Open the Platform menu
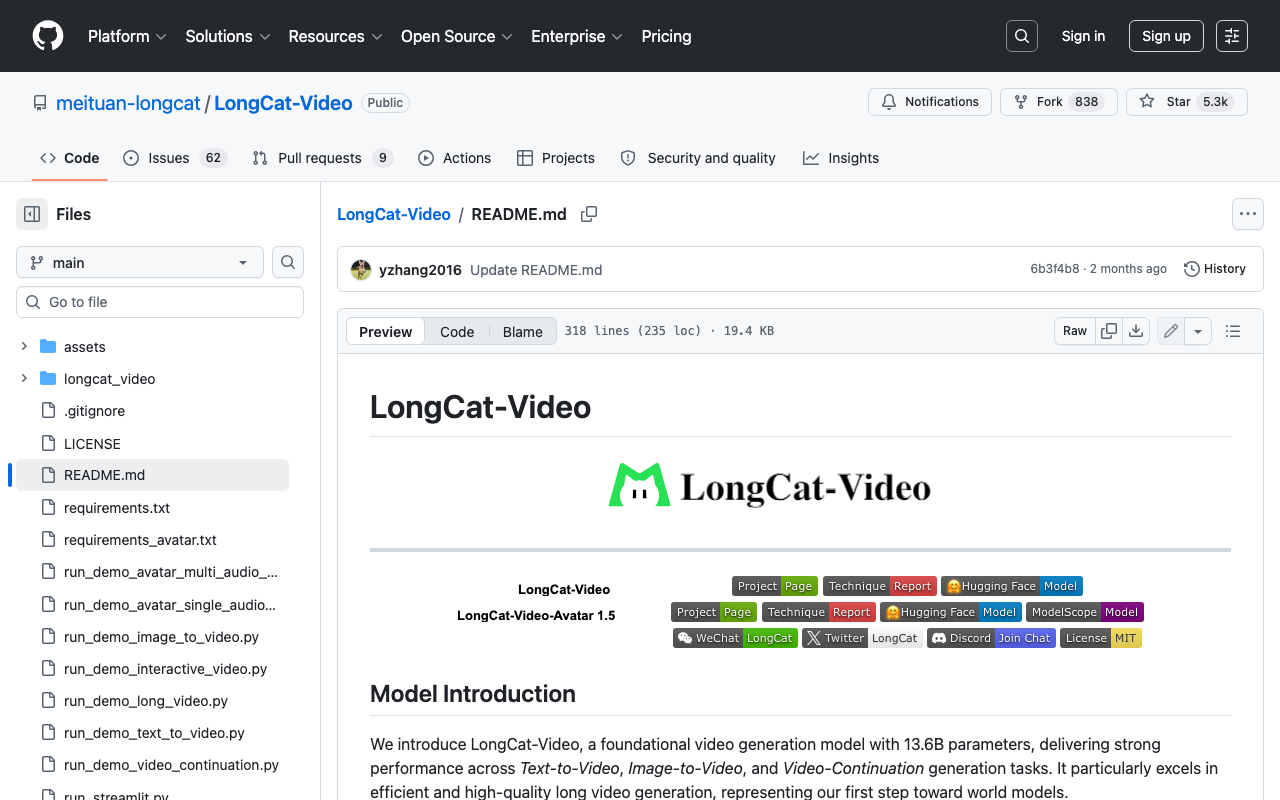 (x=128, y=36)
